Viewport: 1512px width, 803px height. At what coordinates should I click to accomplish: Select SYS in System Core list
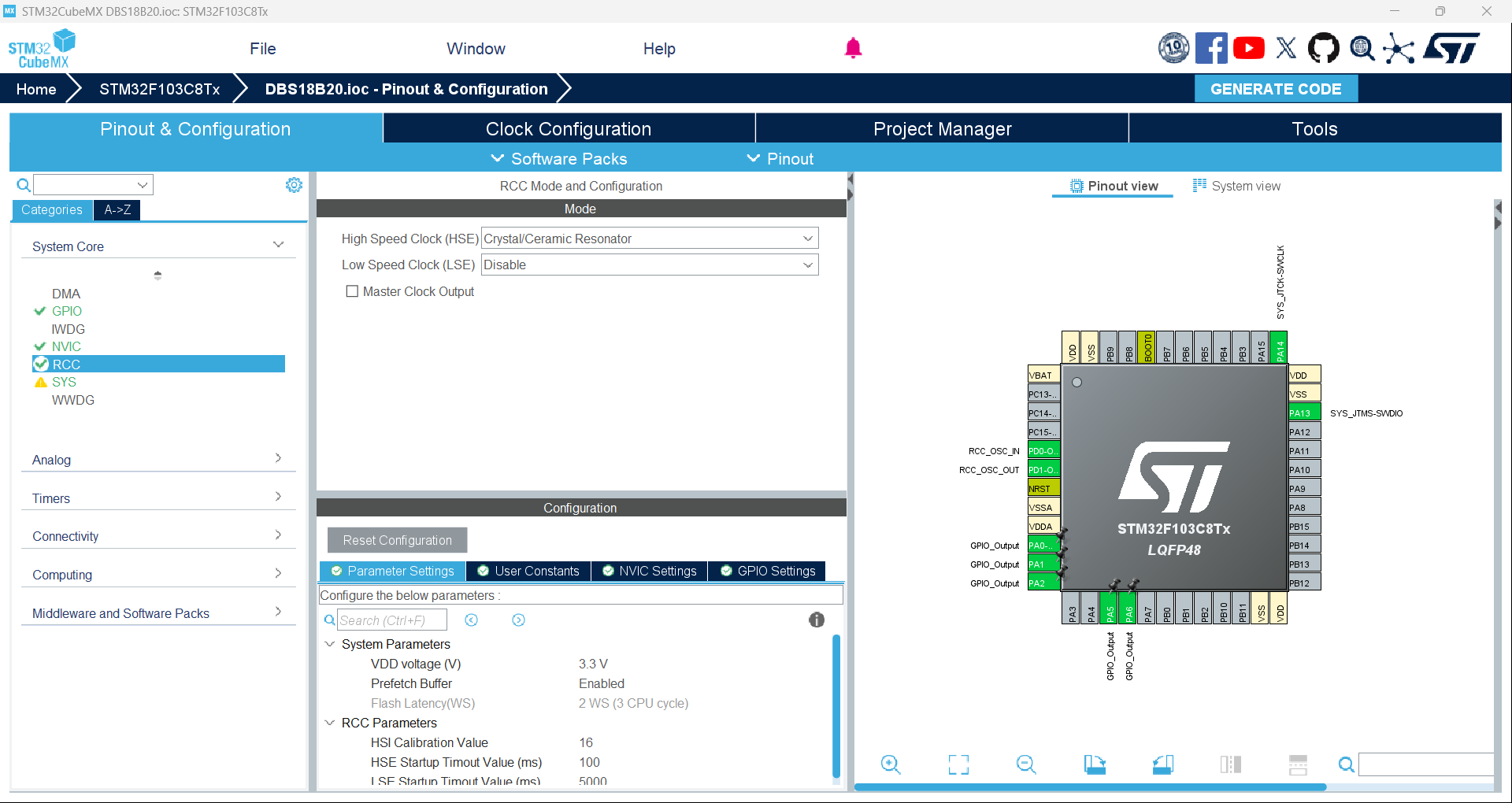(x=64, y=382)
